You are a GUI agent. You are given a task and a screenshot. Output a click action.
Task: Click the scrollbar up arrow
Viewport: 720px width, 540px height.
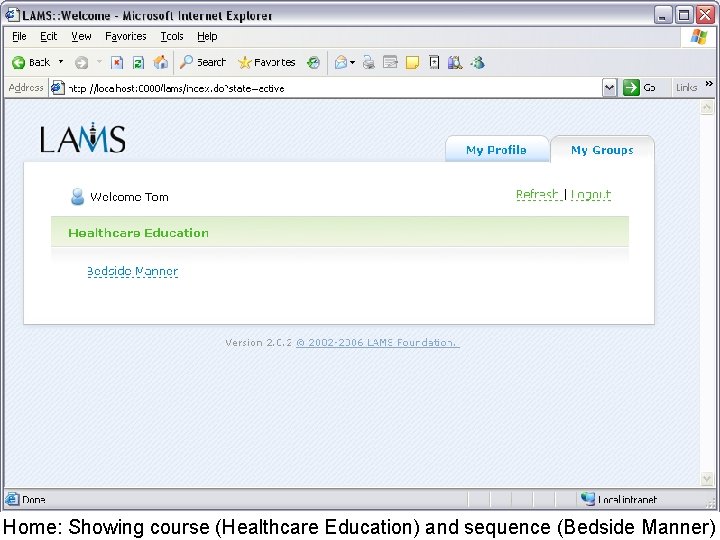coord(707,107)
